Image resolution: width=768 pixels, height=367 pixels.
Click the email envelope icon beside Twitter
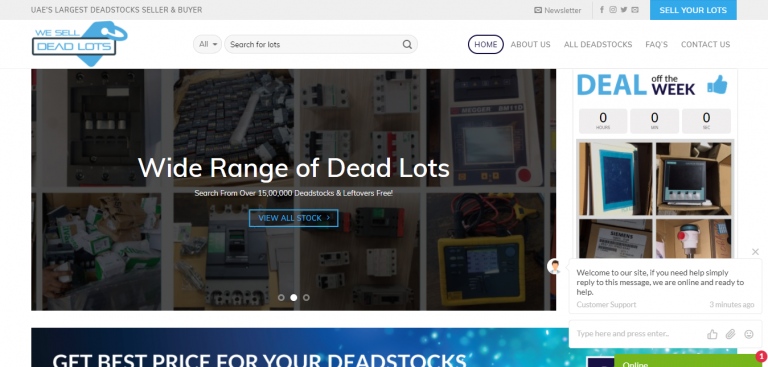635,10
